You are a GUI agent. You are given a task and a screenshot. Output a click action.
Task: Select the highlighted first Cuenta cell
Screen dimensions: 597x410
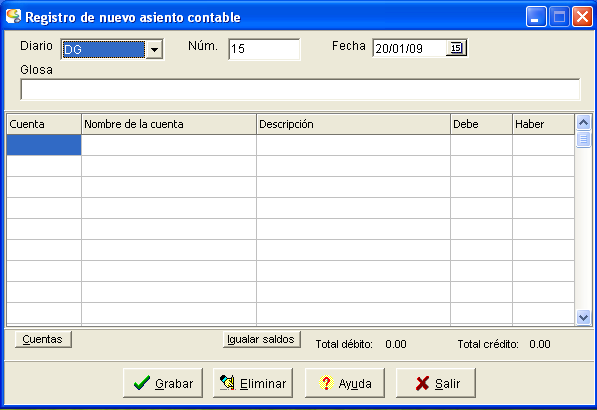pos(44,145)
